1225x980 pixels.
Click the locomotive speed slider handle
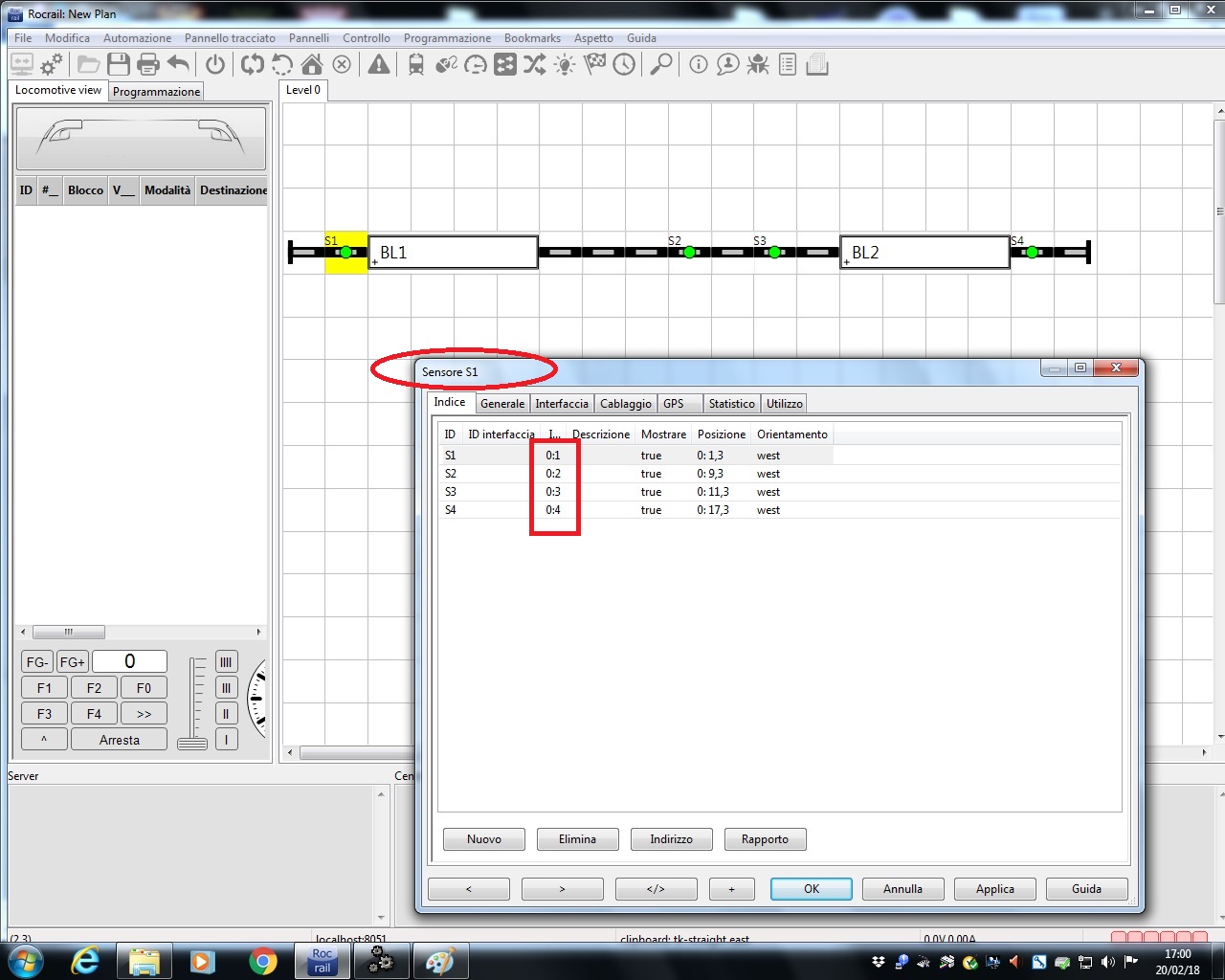(x=192, y=744)
